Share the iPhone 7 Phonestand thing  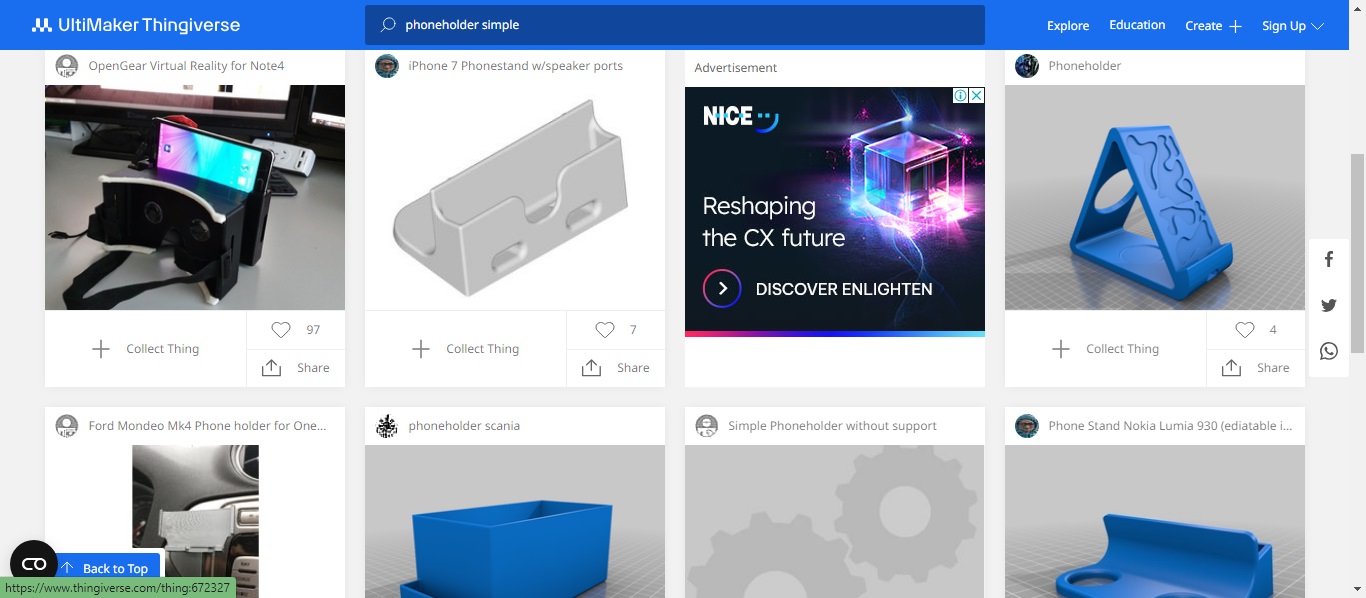(616, 368)
